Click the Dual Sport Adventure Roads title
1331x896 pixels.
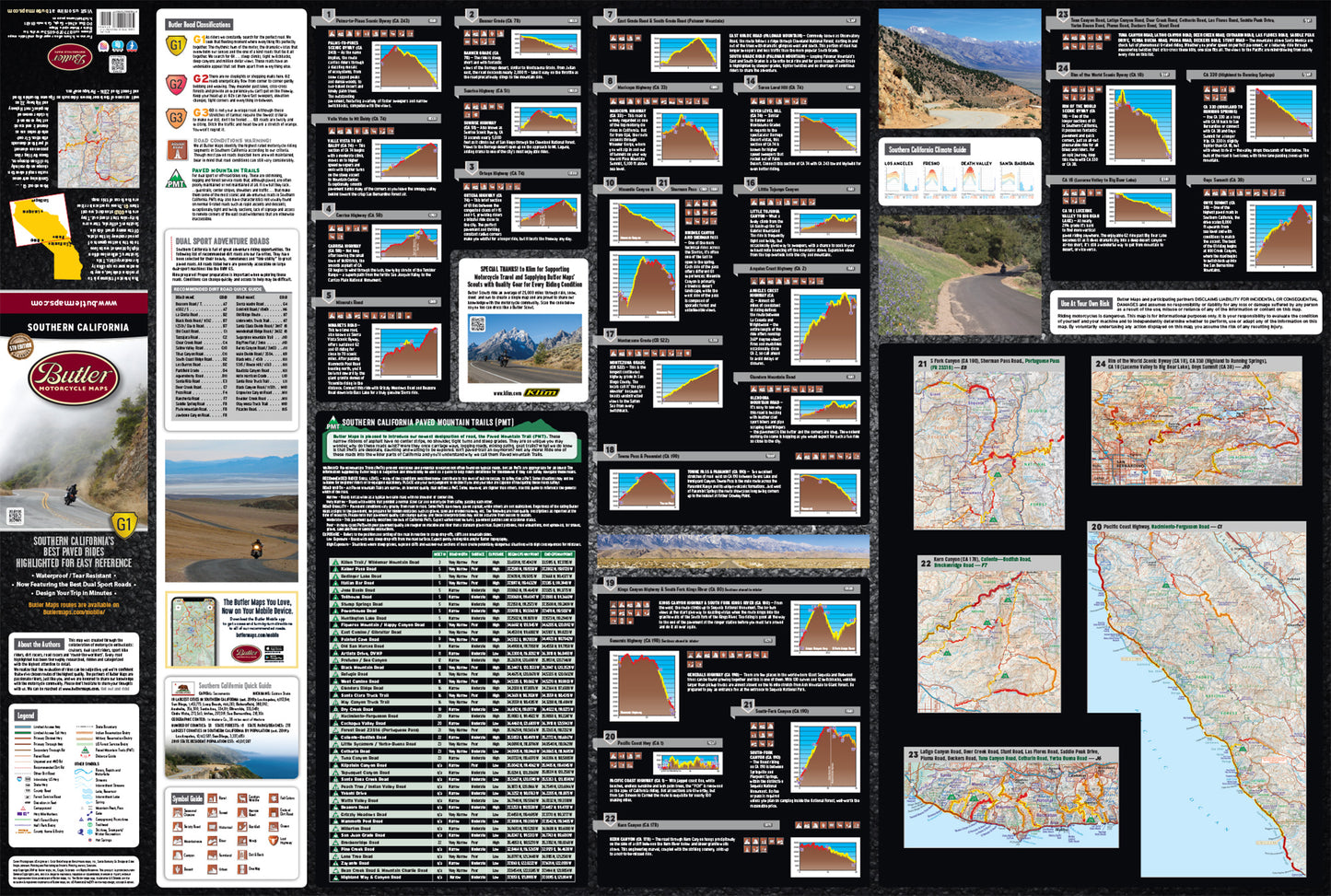coord(222,241)
